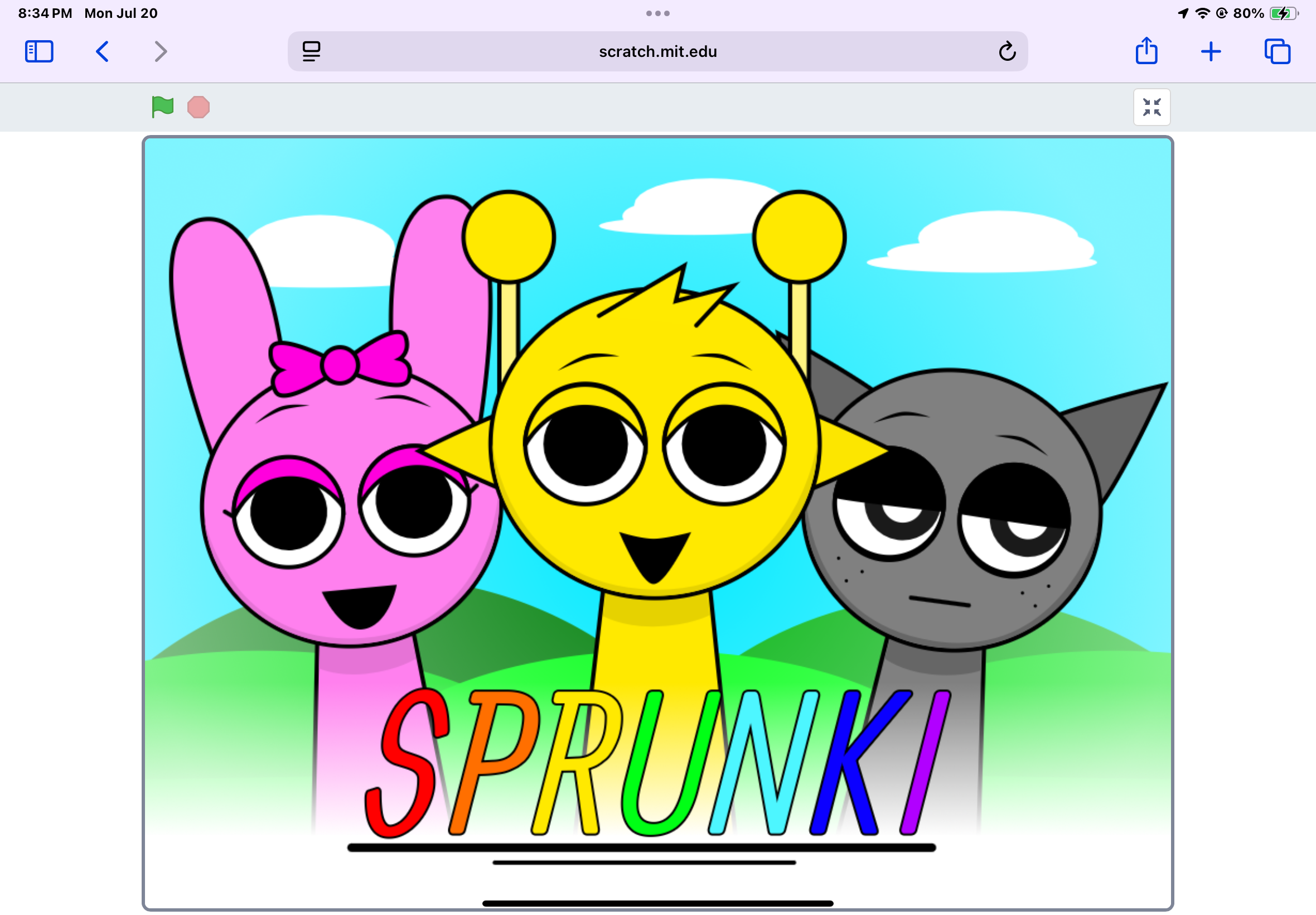Open the page reader menu icon
The image size is (1316, 915).
[x=311, y=51]
